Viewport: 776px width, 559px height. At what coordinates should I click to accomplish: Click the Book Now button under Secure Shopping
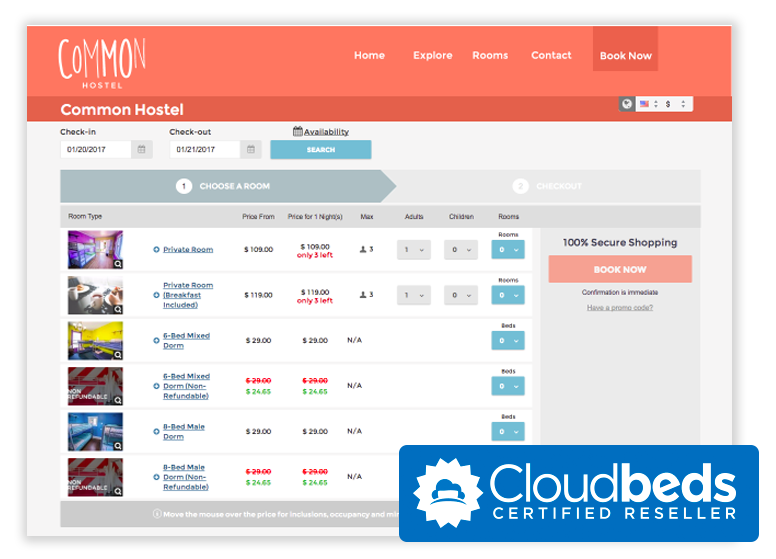click(620, 269)
